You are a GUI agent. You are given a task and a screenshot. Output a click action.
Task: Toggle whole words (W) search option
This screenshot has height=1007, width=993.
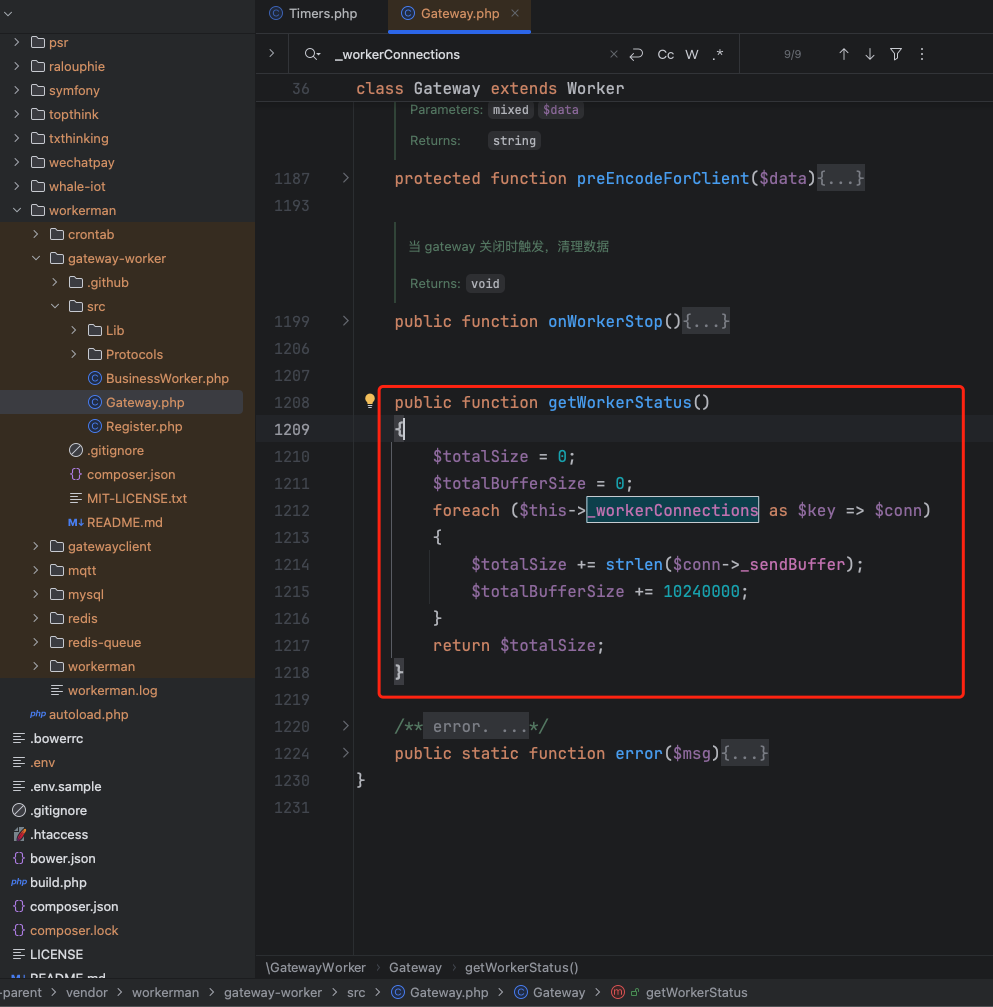[x=692, y=55]
